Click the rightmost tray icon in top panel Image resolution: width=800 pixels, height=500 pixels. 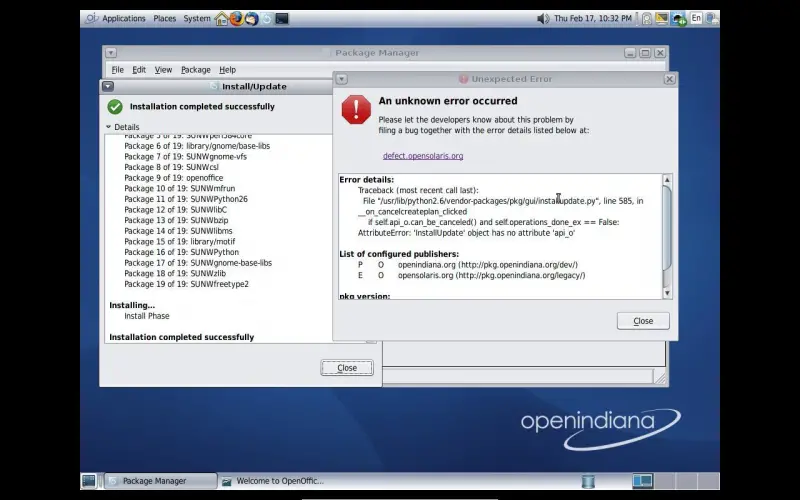pos(712,19)
